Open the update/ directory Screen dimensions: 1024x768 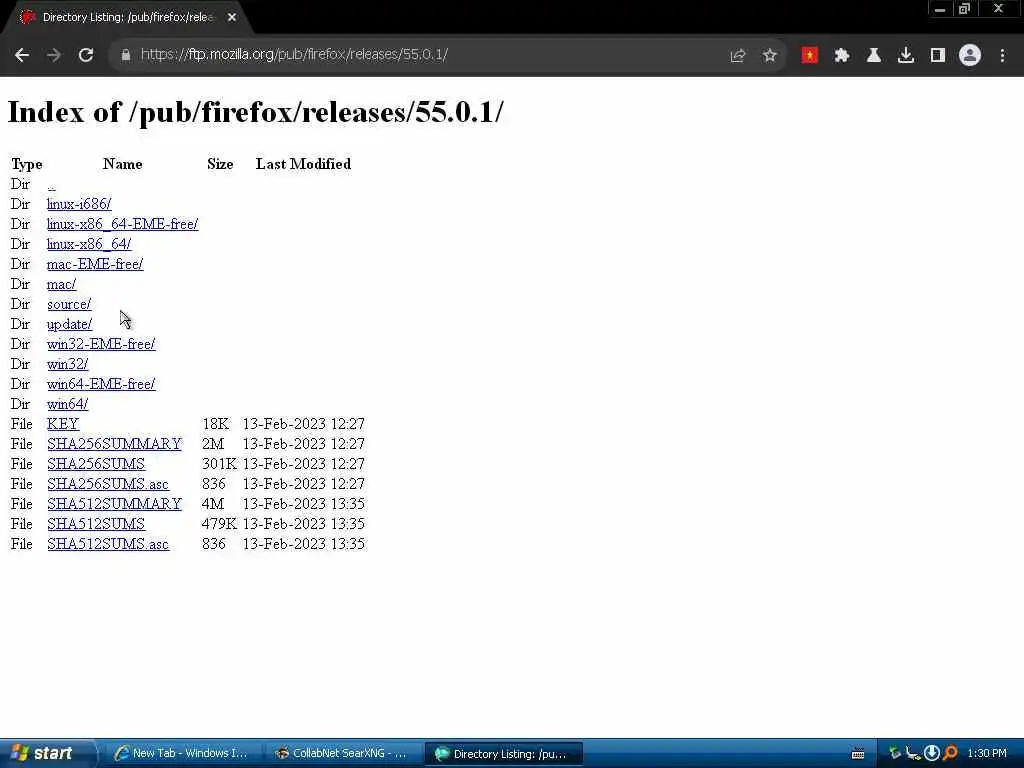pos(69,325)
